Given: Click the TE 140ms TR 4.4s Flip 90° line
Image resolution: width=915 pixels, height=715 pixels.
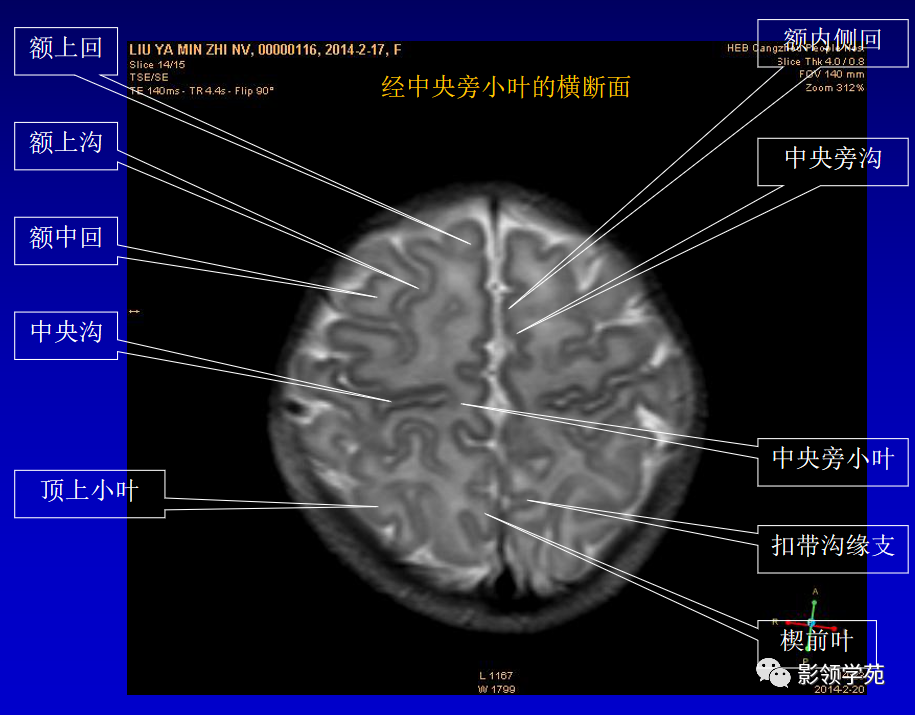Looking at the screenshot, I should click(201, 90).
